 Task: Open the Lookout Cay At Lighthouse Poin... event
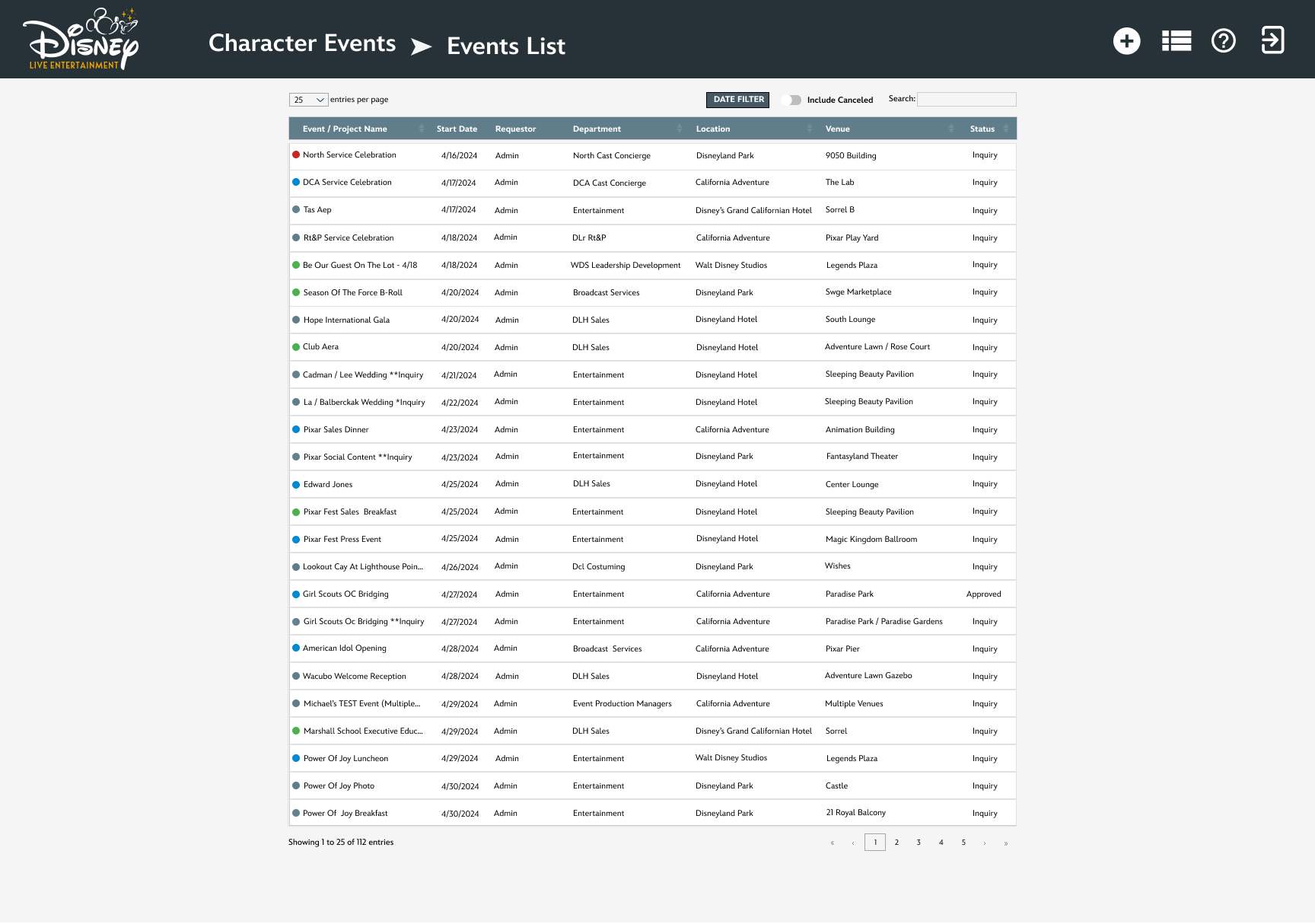tap(363, 566)
